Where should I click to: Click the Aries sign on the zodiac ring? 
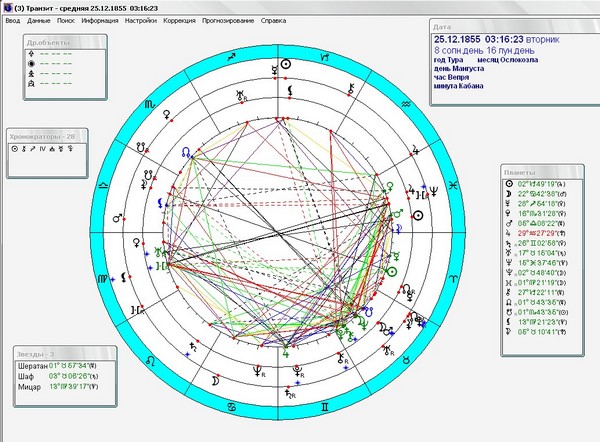[454, 279]
